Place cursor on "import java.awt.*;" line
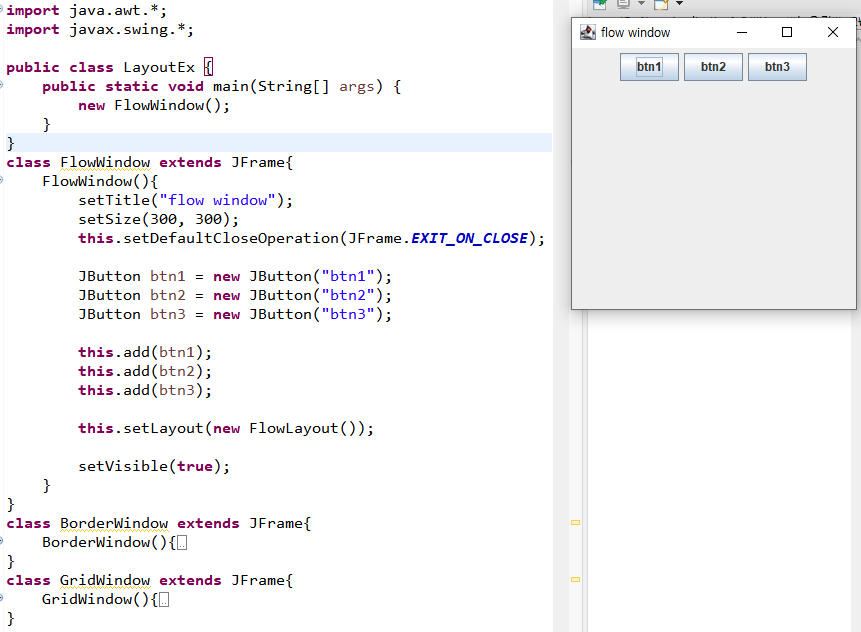 [86, 10]
